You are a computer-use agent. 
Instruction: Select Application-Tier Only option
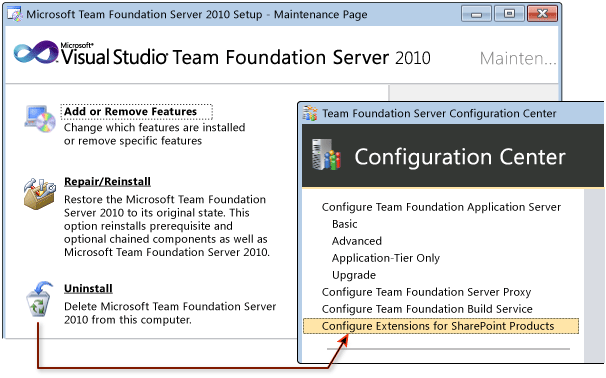(386, 258)
